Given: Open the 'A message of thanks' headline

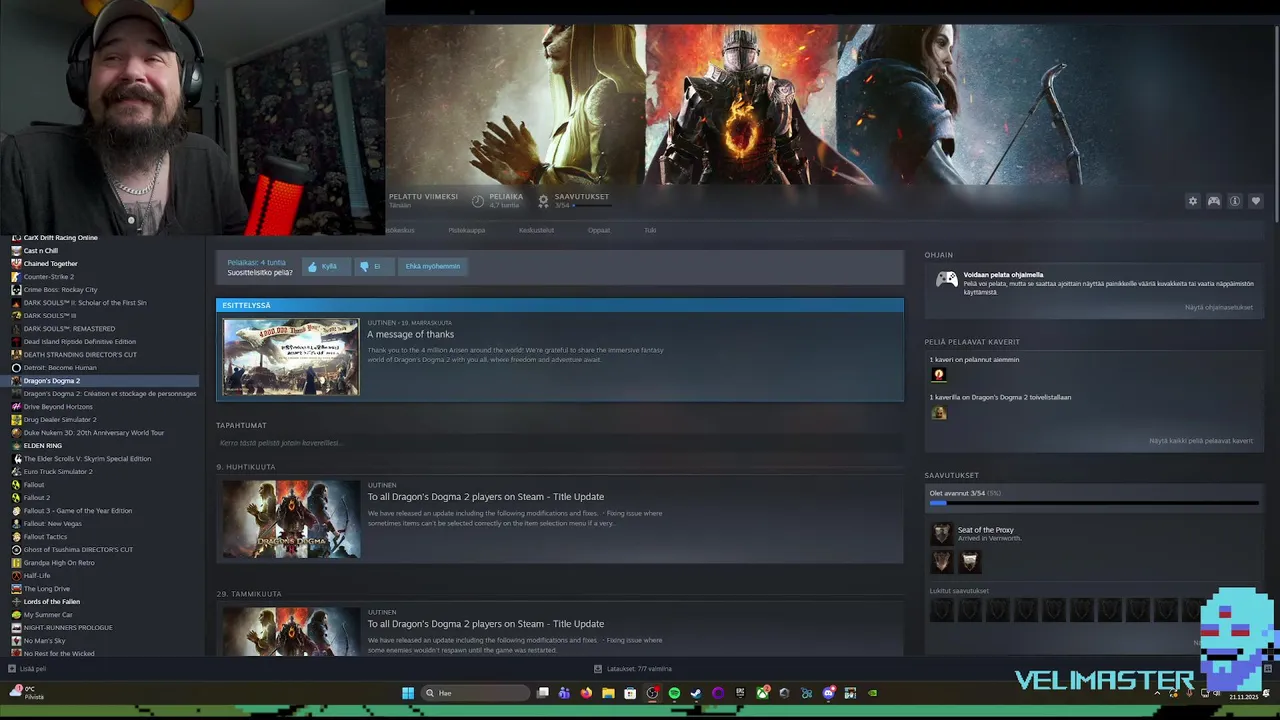Looking at the screenshot, I should click(410, 334).
